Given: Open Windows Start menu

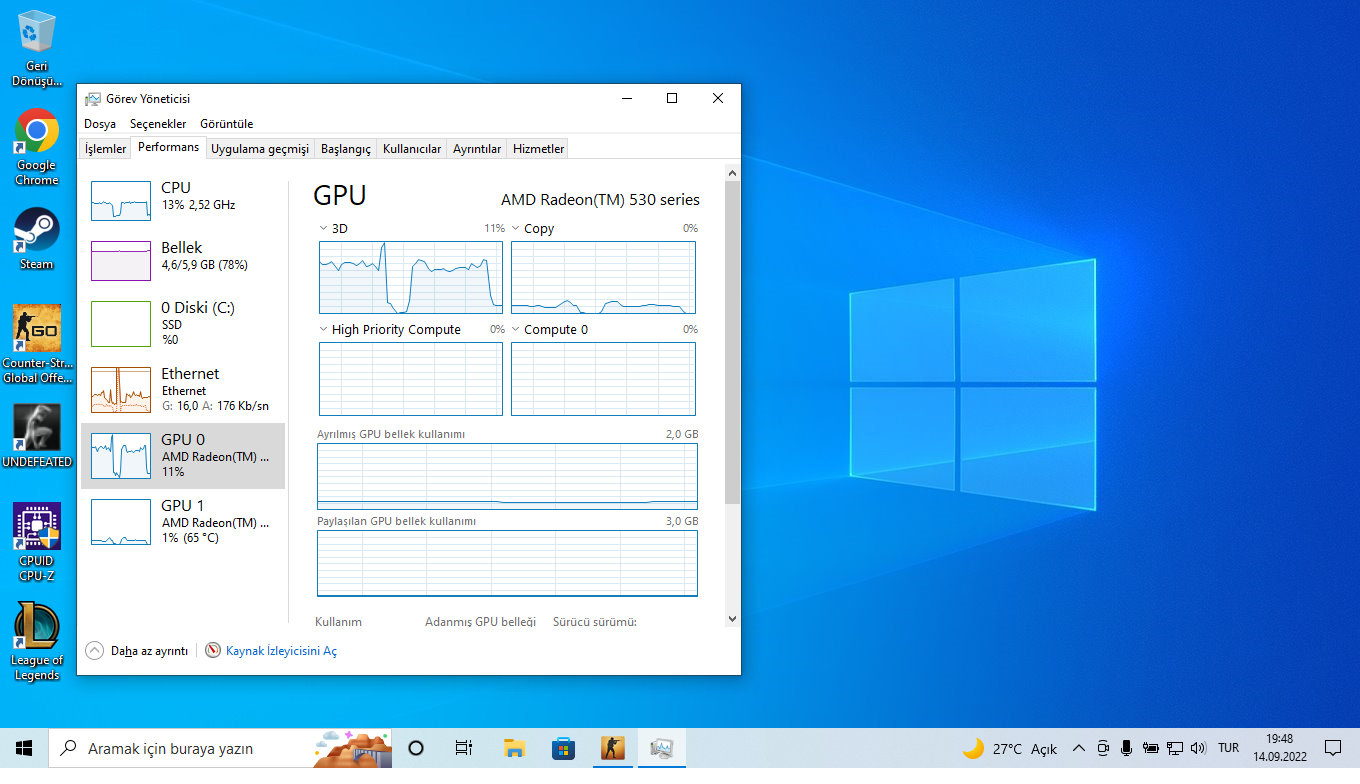Looking at the screenshot, I should 24,748.
